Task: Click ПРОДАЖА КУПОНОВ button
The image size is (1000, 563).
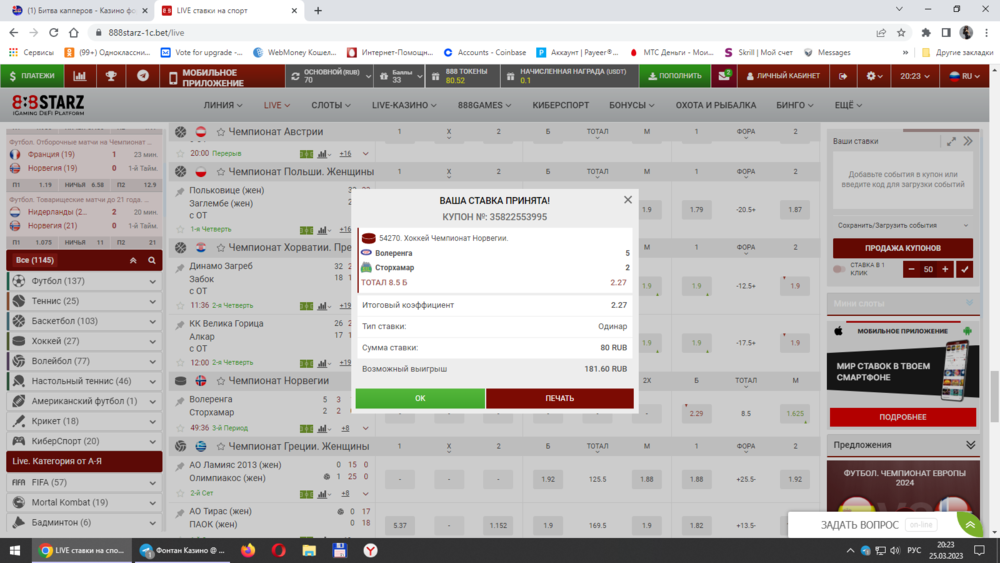Action: [902, 248]
